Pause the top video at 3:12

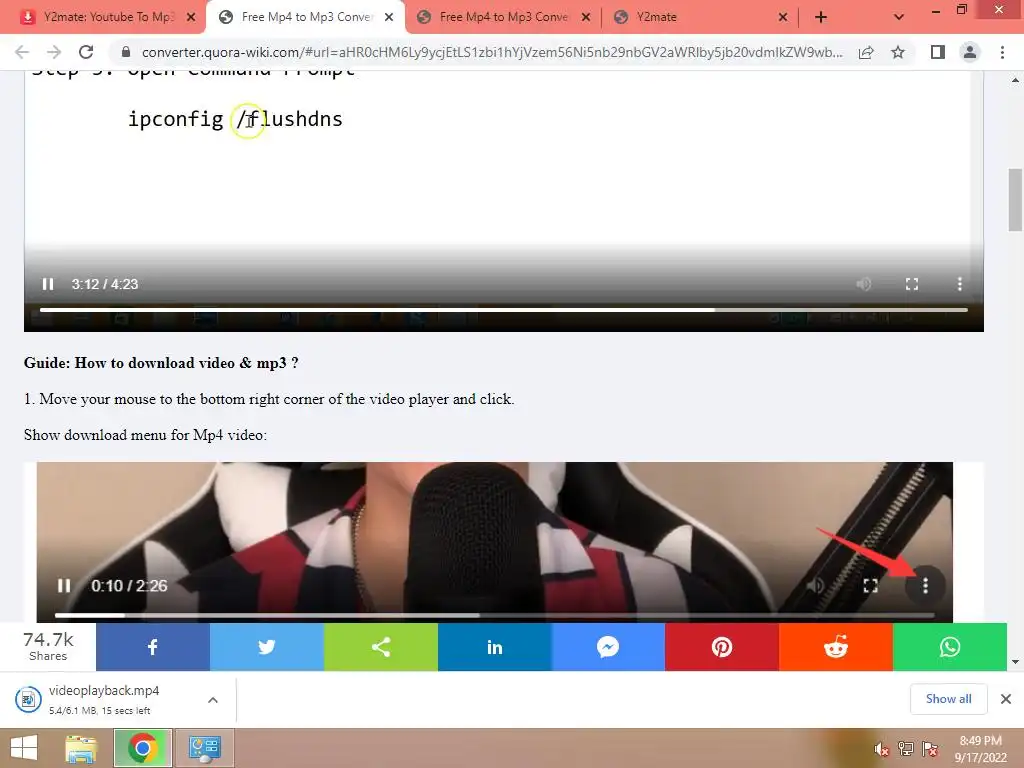48,284
